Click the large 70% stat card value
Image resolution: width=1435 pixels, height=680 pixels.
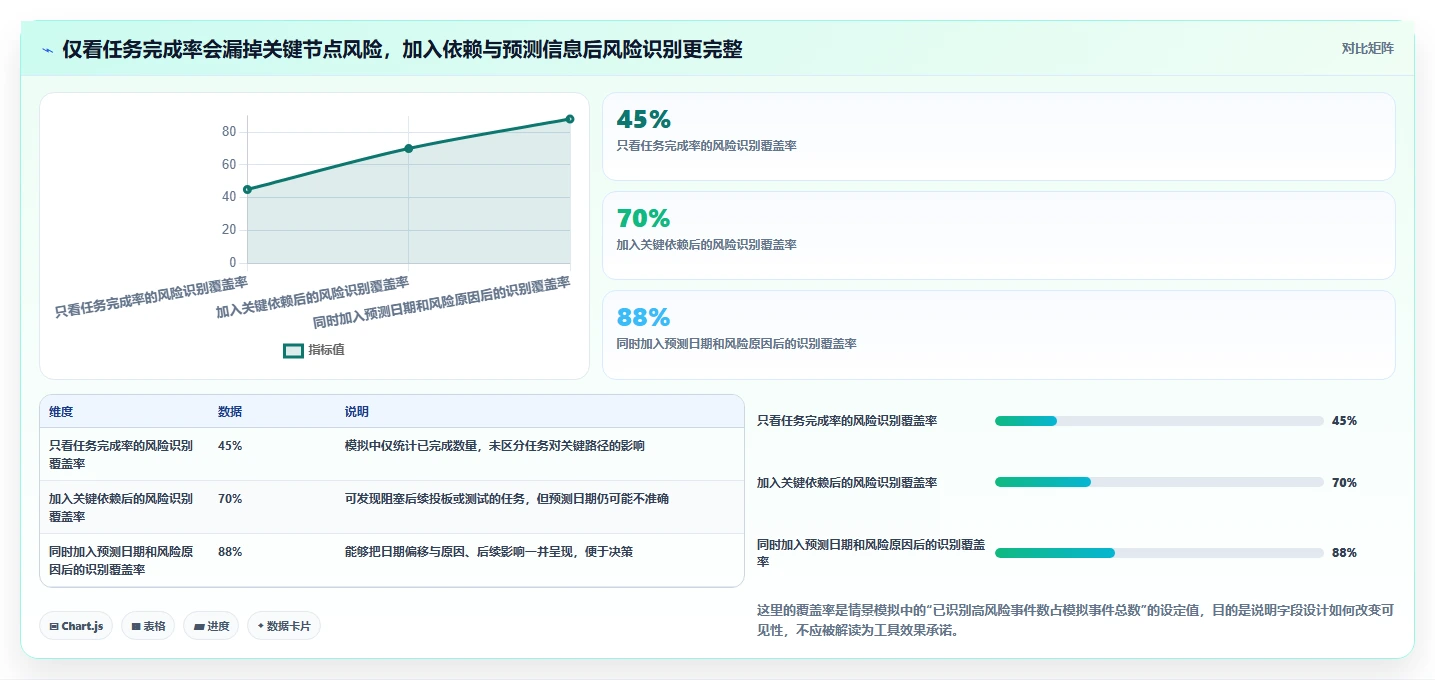(643, 219)
